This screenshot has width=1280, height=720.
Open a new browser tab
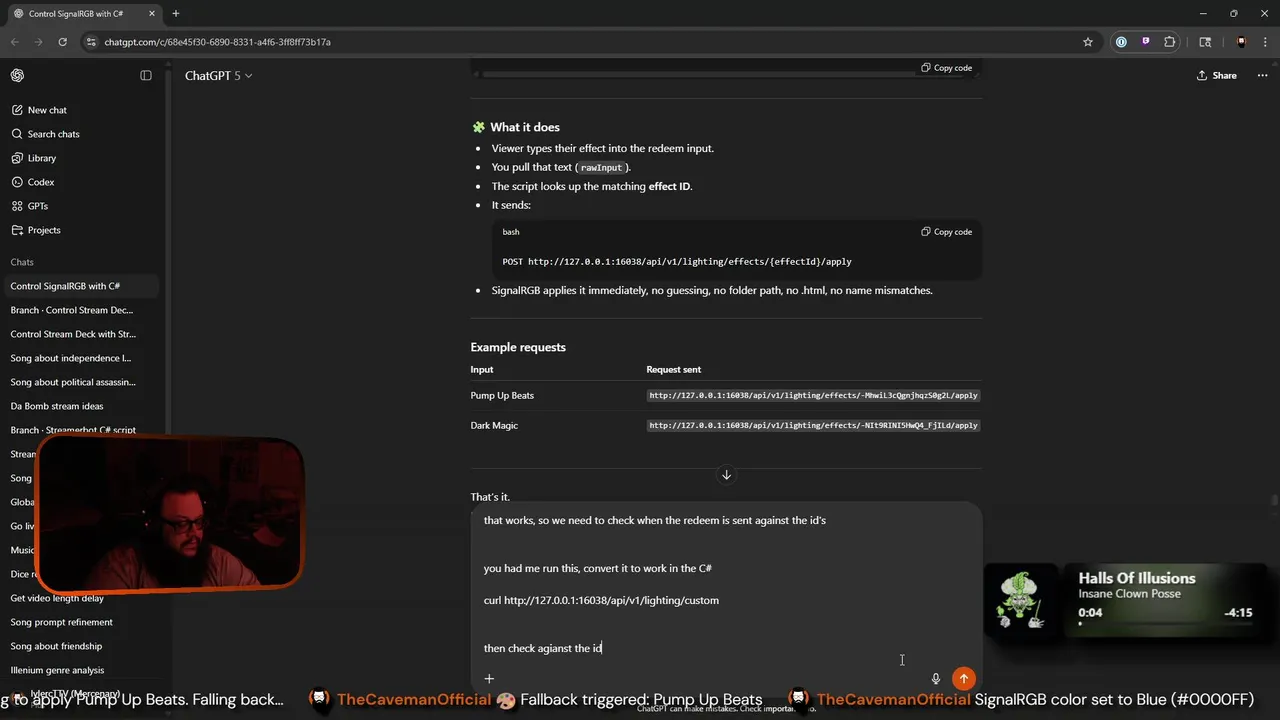coord(176,14)
